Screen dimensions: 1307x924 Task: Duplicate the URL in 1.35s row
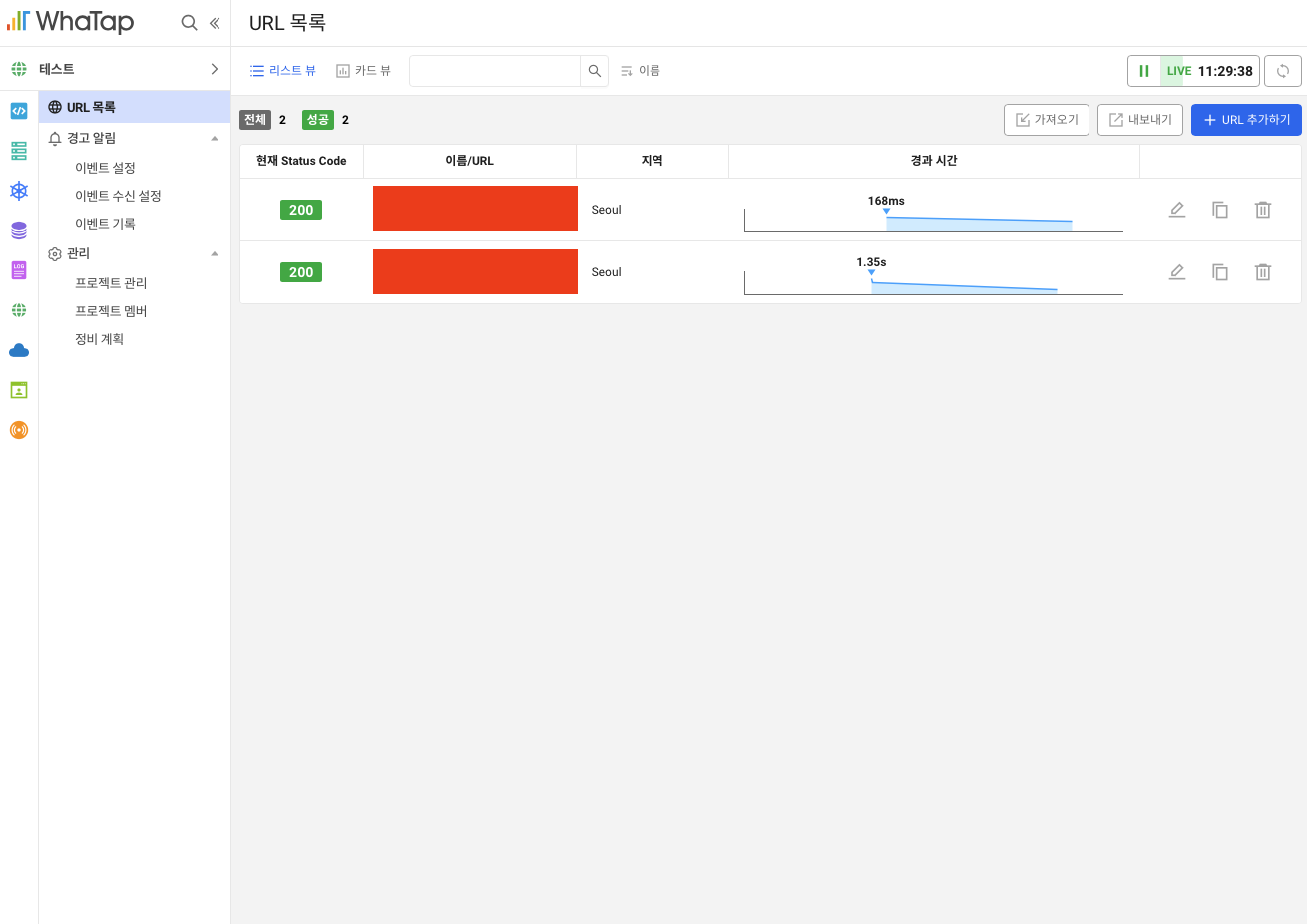click(1220, 272)
